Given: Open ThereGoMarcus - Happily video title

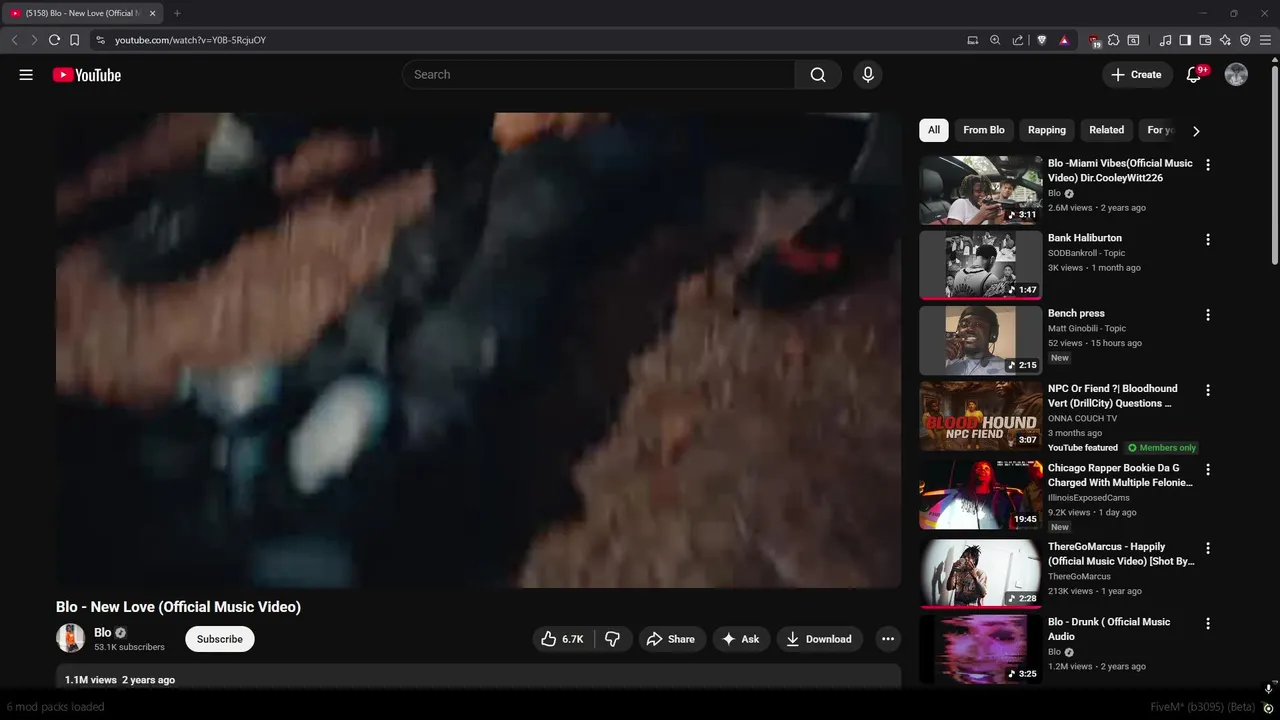Looking at the screenshot, I should (x=1121, y=554).
